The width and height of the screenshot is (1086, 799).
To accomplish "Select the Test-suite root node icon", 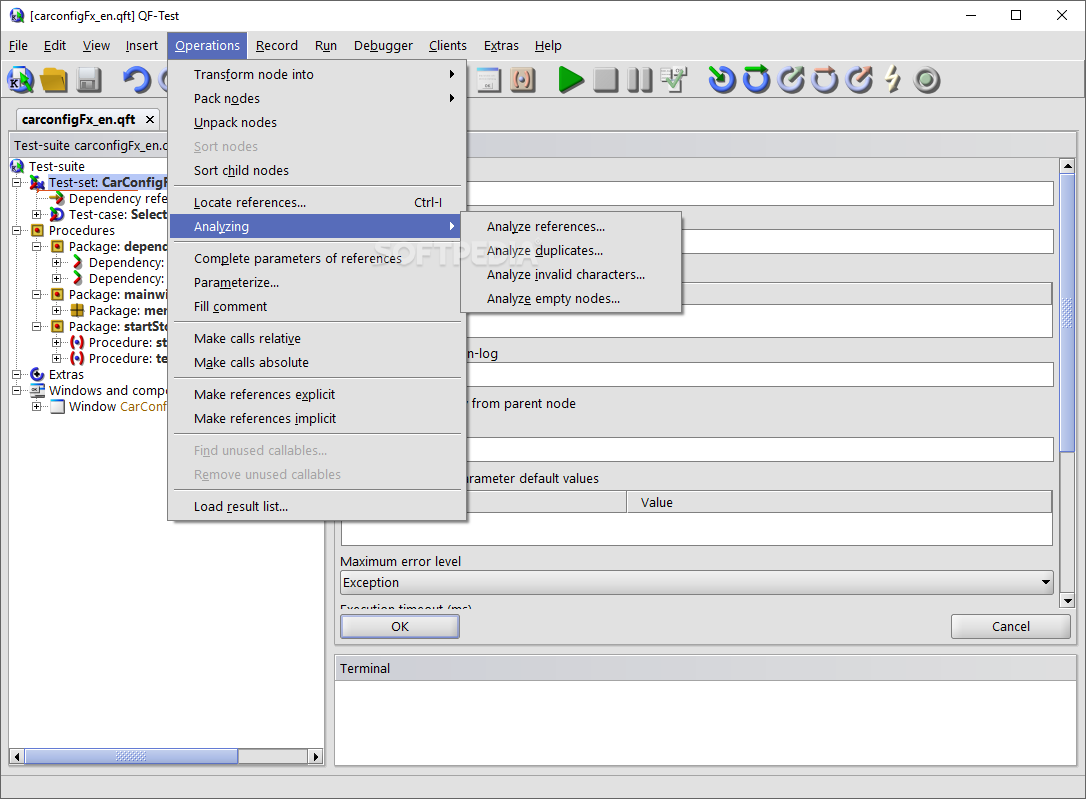I will click(17, 166).
